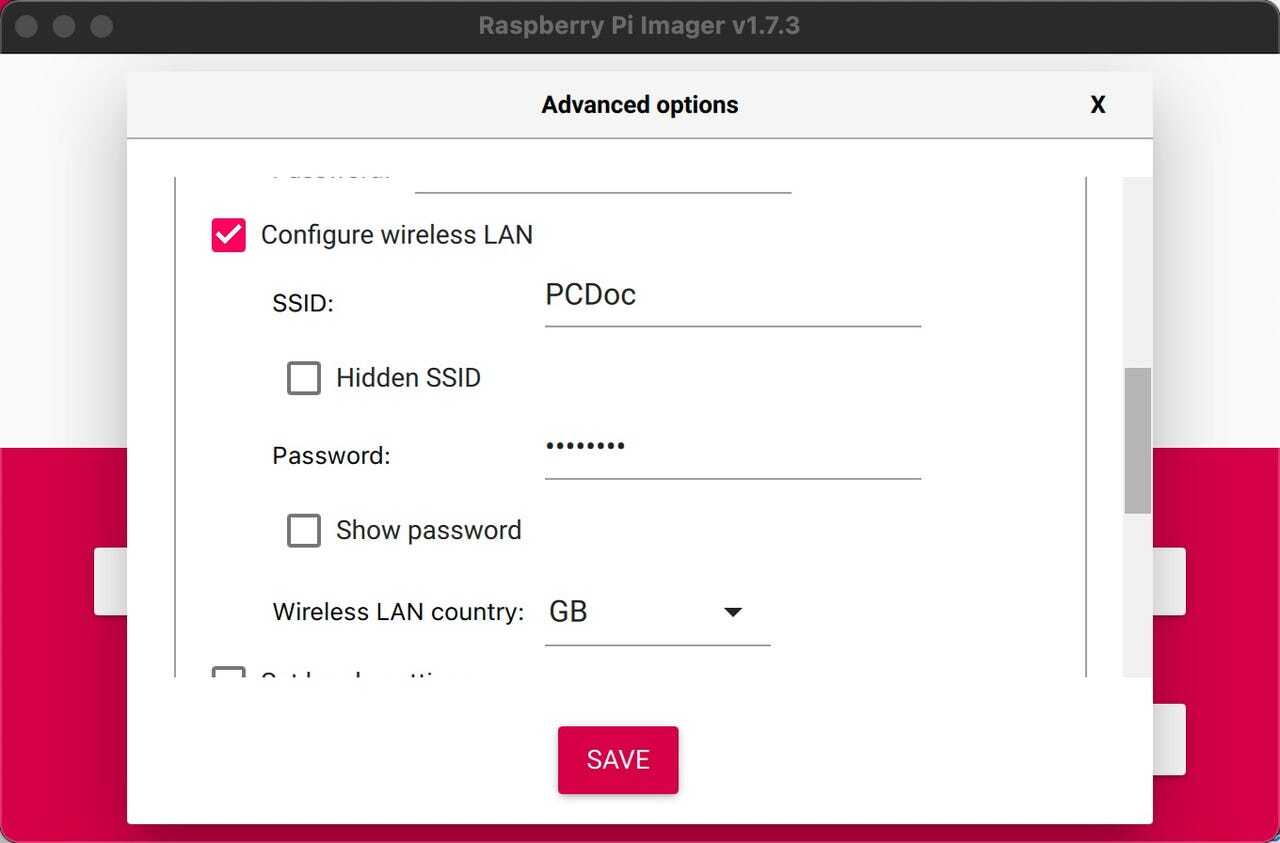Viewport: 1280px width, 843px height.
Task: Click the SAVE button
Action: coord(618,760)
